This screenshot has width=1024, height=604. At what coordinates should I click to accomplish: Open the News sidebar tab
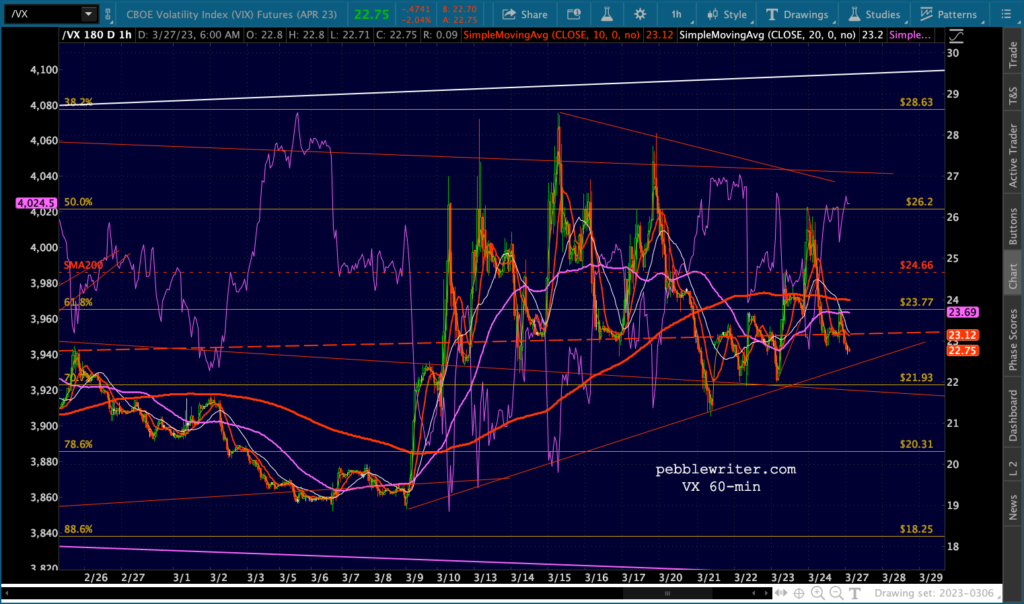click(1013, 507)
